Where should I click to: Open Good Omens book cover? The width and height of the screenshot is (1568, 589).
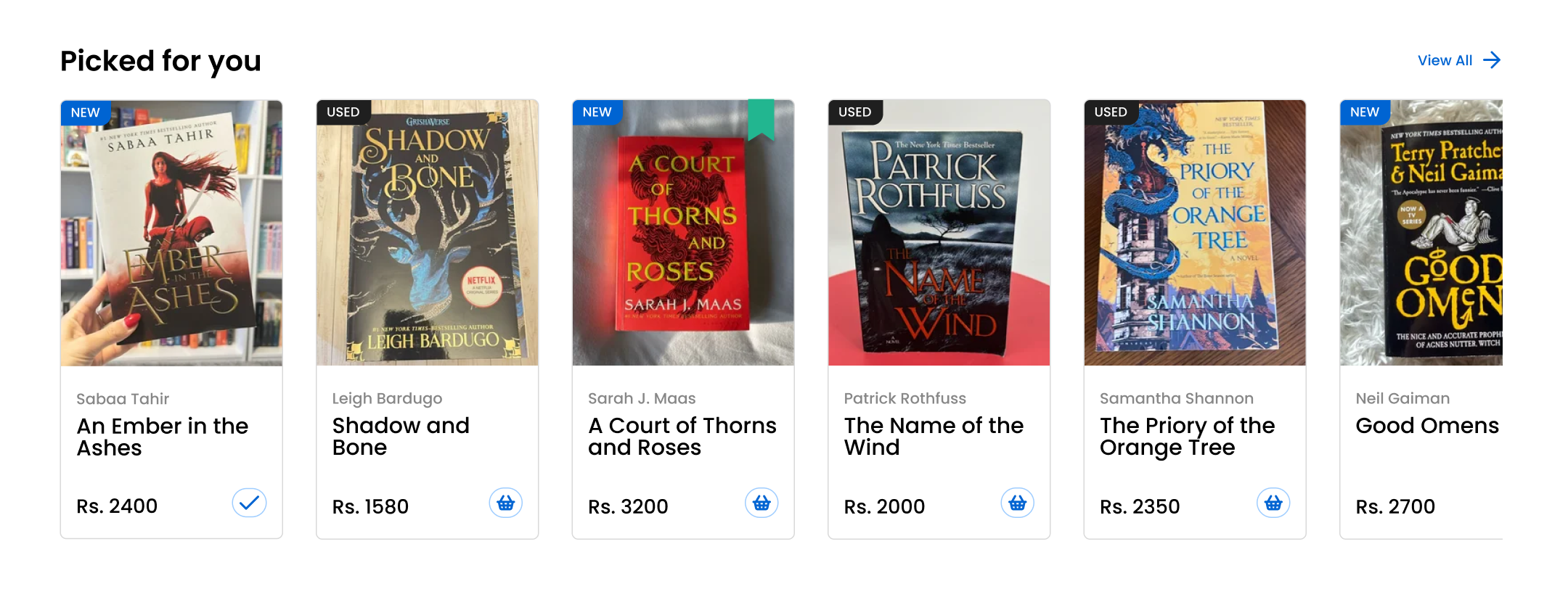tap(1421, 232)
